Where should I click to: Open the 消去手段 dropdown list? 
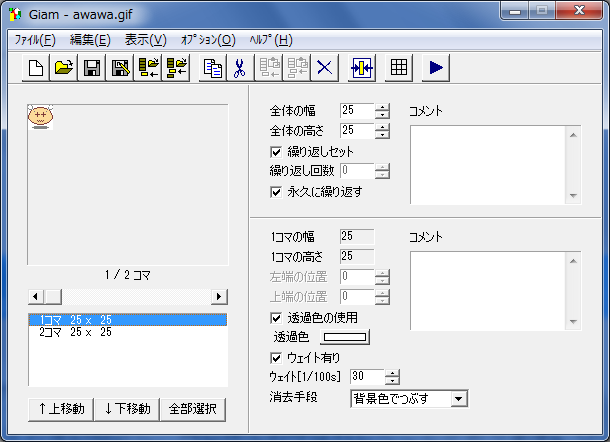(458, 399)
